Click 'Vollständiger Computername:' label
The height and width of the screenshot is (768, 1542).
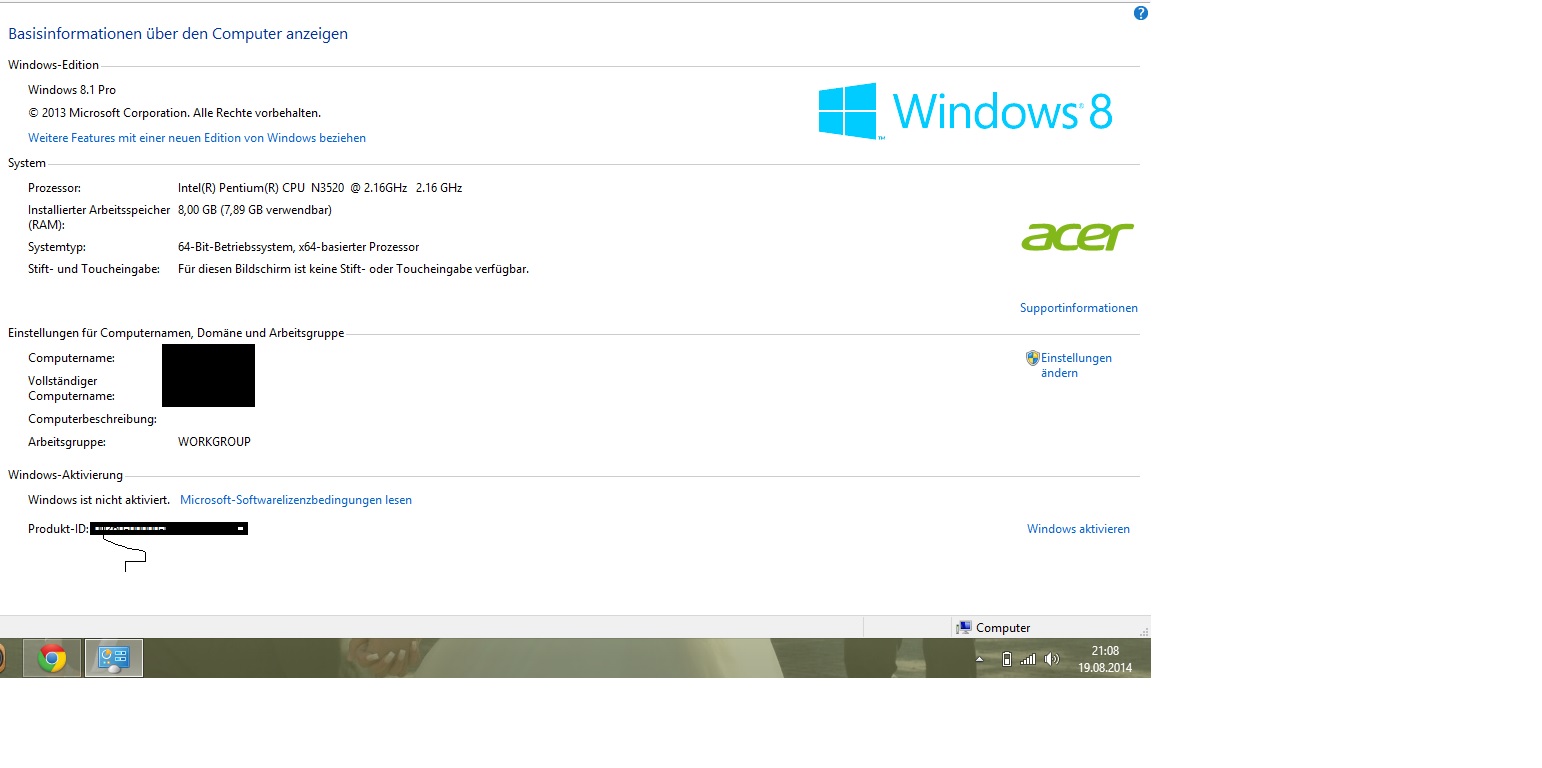coord(72,388)
